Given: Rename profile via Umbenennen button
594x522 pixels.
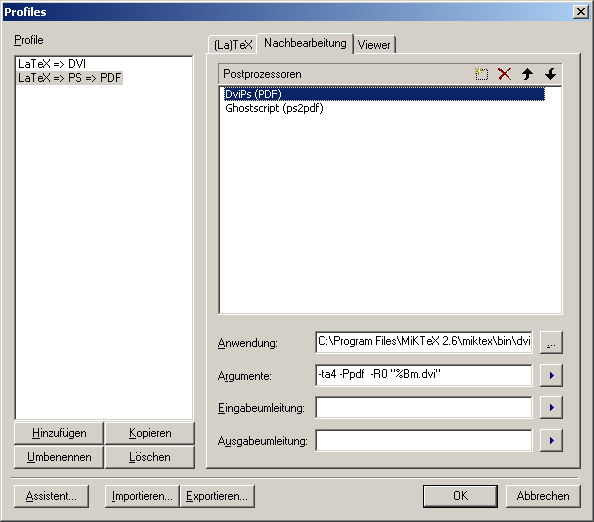Looking at the screenshot, I should (59, 457).
